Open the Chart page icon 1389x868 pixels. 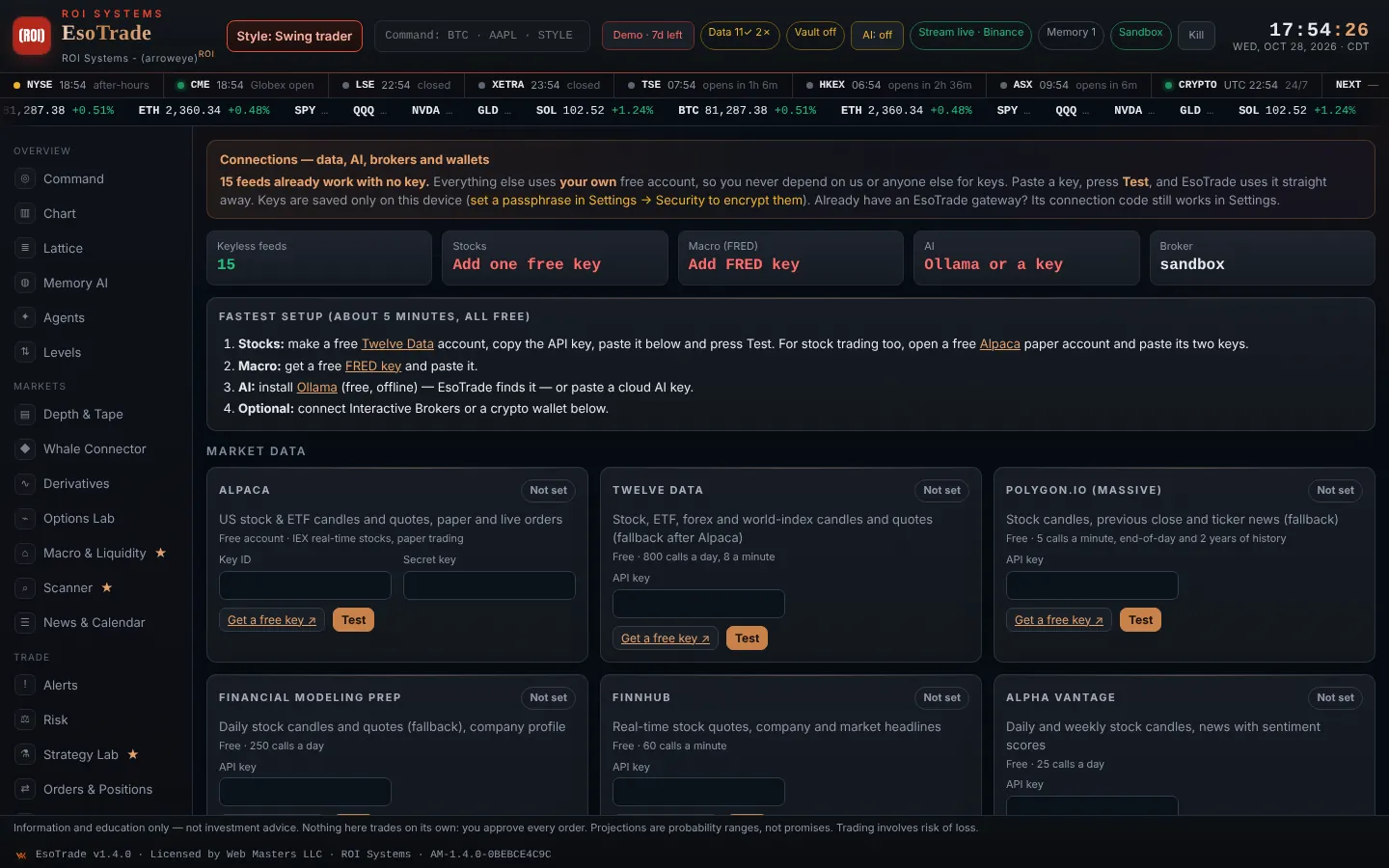coord(25,213)
